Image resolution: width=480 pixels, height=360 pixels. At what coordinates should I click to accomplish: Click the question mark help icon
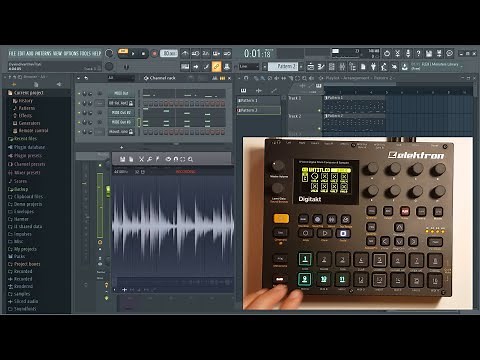pos(418,53)
